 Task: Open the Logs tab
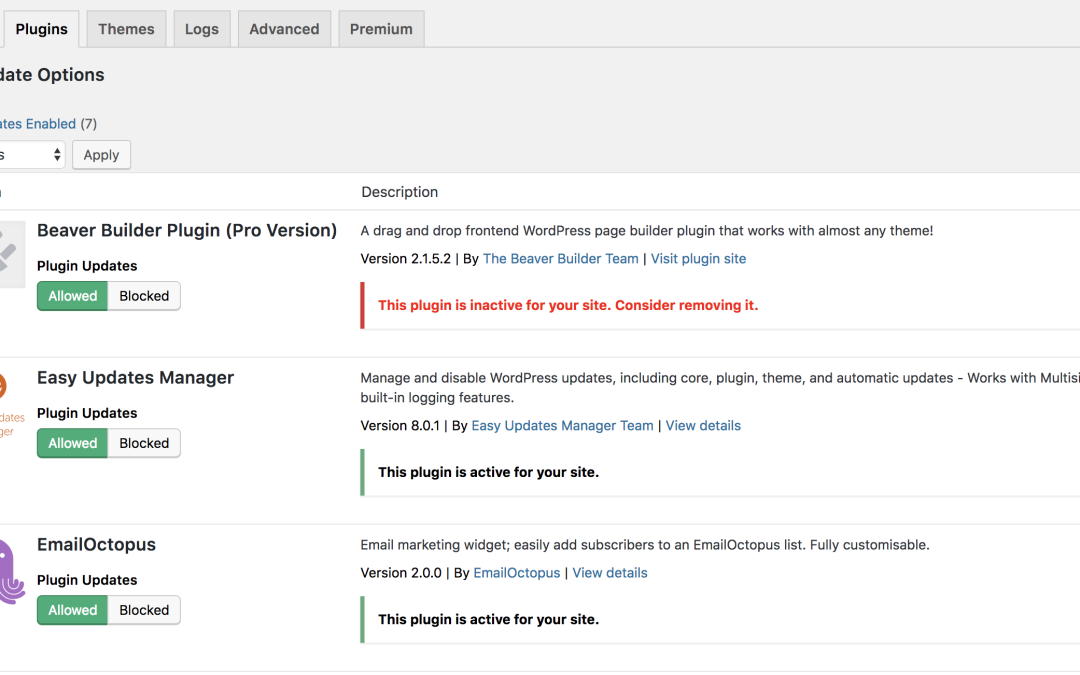(202, 29)
